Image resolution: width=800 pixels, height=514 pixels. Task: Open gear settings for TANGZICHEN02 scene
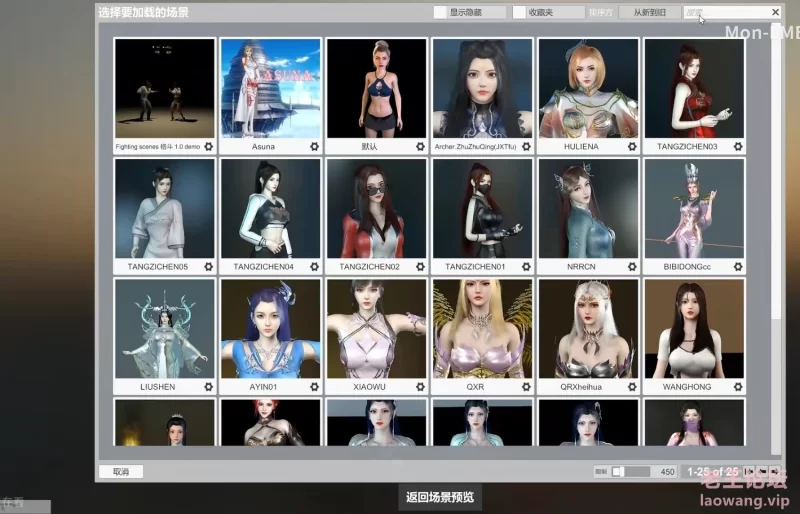(420, 266)
